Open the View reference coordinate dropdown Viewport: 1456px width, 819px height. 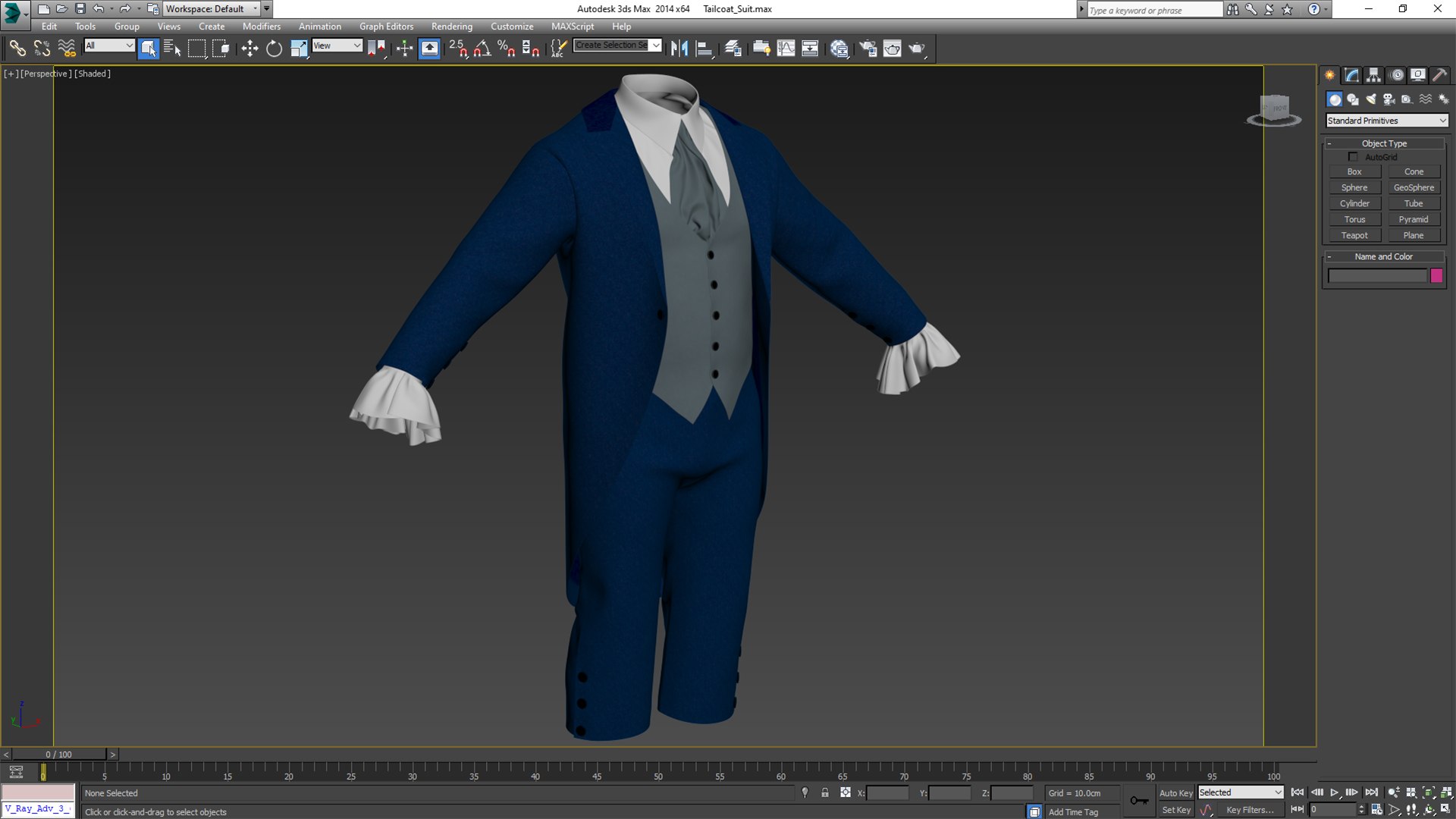point(337,45)
